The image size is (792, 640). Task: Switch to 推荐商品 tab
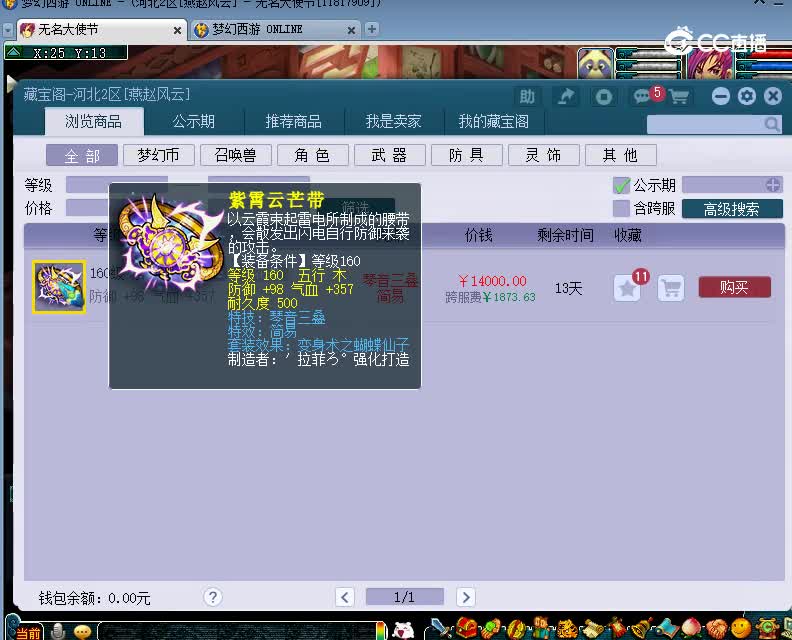[x=293, y=121]
